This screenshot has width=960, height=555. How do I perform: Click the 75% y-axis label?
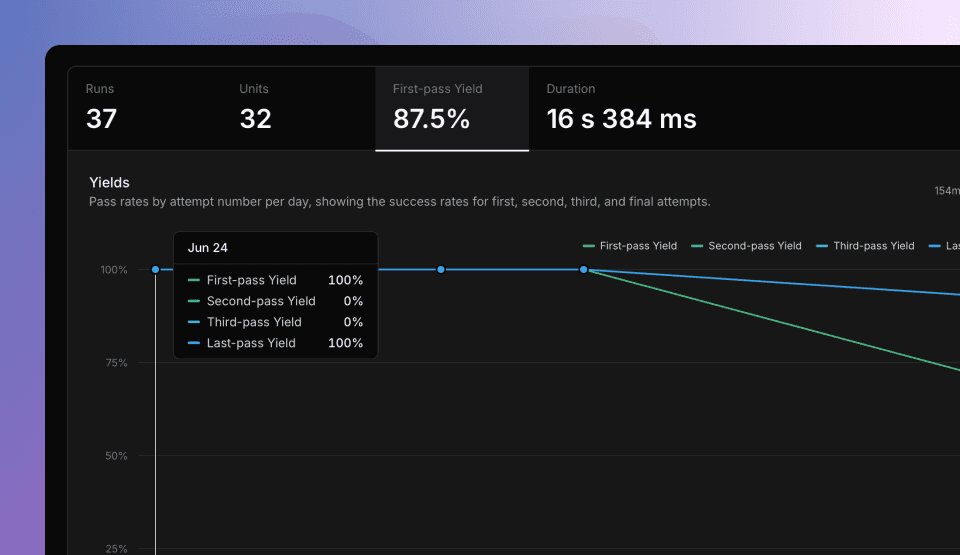pos(113,363)
